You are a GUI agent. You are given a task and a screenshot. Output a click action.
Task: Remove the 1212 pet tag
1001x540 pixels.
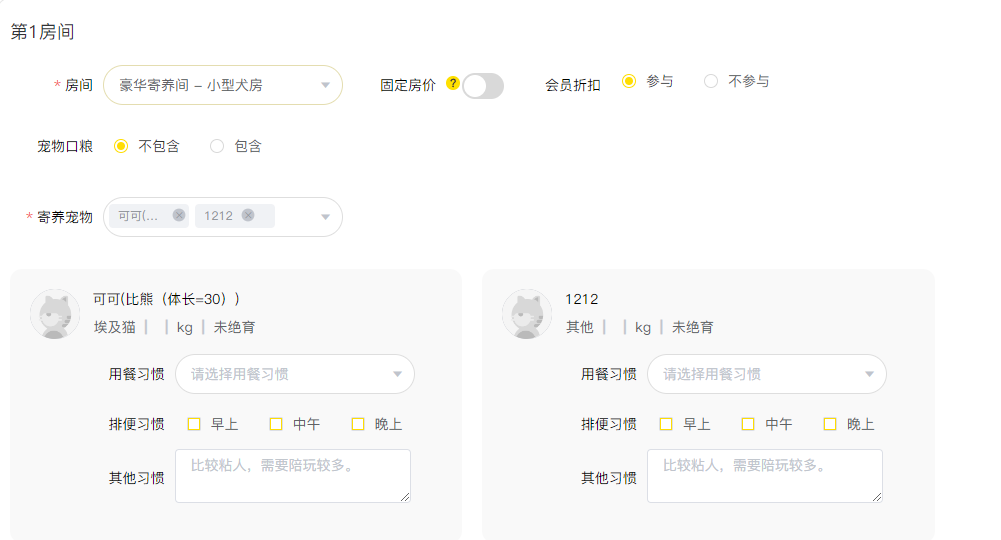coord(248,215)
